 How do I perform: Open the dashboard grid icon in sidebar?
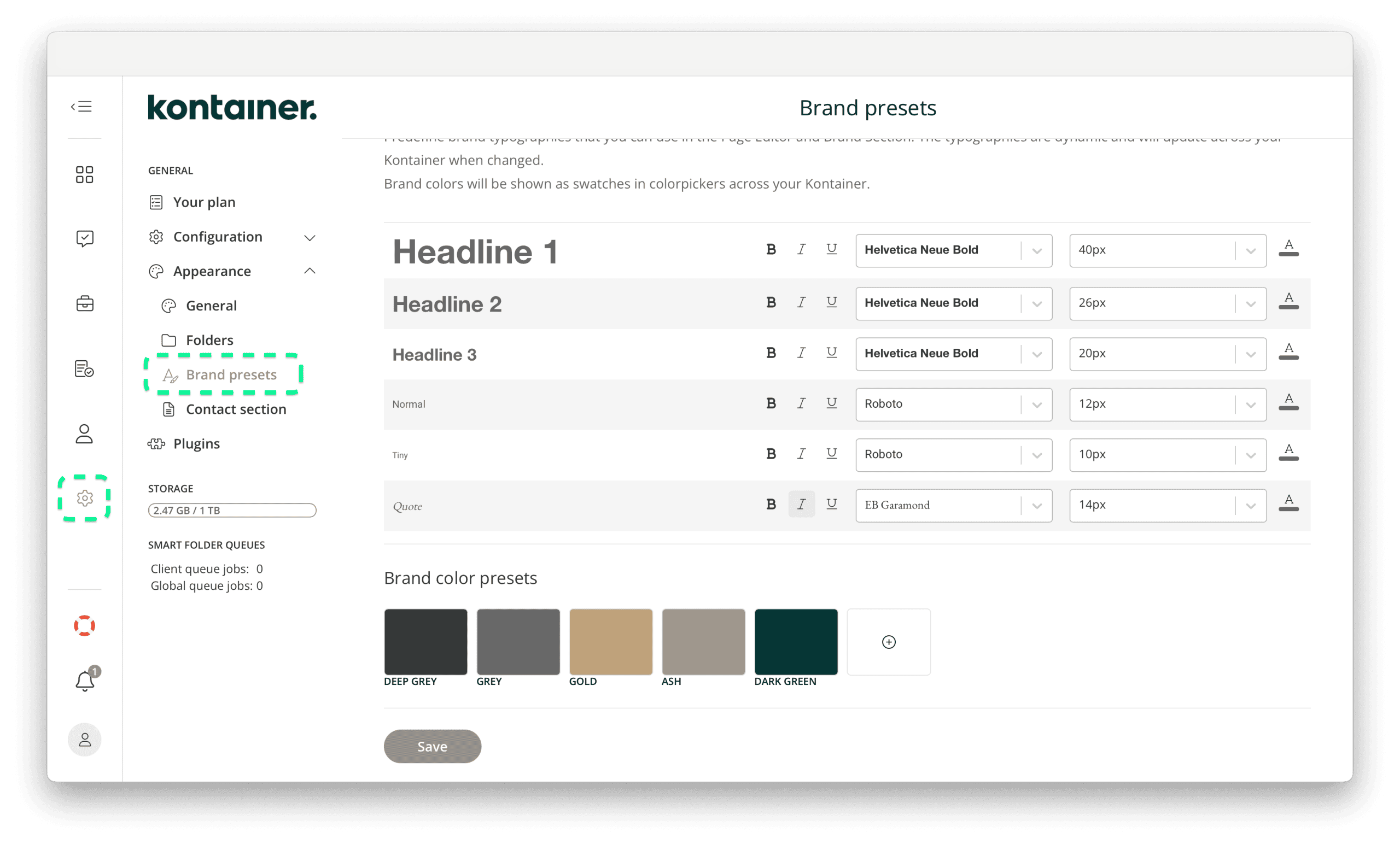(84, 174)
